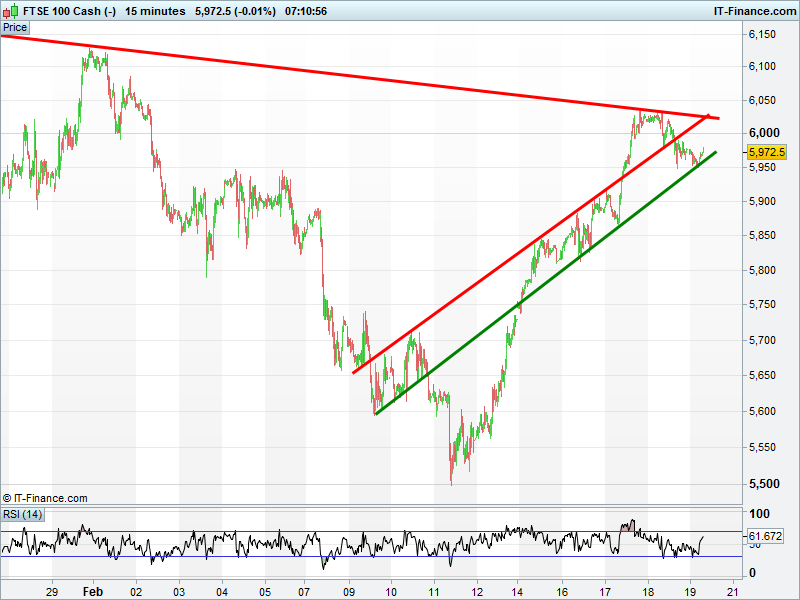The height and width of the screenshot is (600, 800).
Task: Click the 6,000 level on price axis
Action: coord(763,133)
